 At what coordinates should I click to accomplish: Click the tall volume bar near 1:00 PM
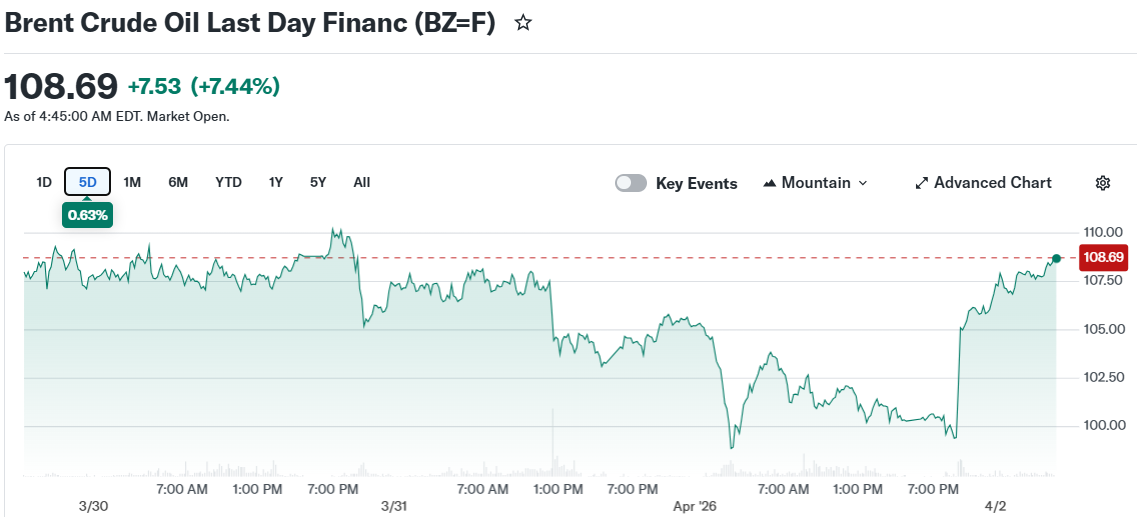(553, 440)
